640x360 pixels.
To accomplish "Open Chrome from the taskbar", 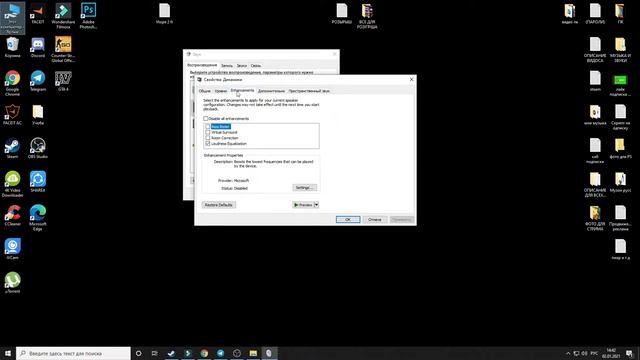I will tap(204, 353).
